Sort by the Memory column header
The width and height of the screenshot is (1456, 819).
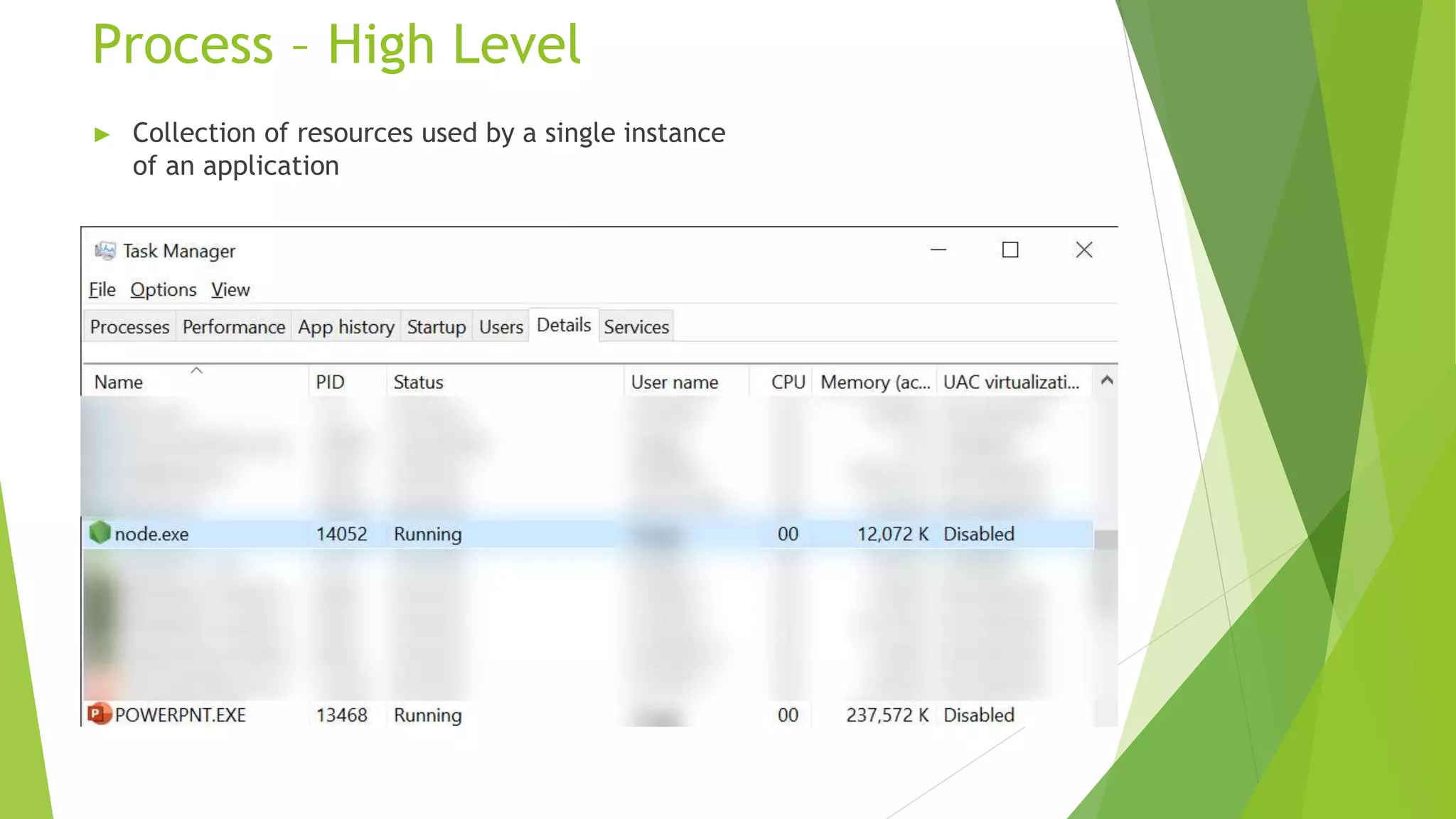[x=875, y=382]
